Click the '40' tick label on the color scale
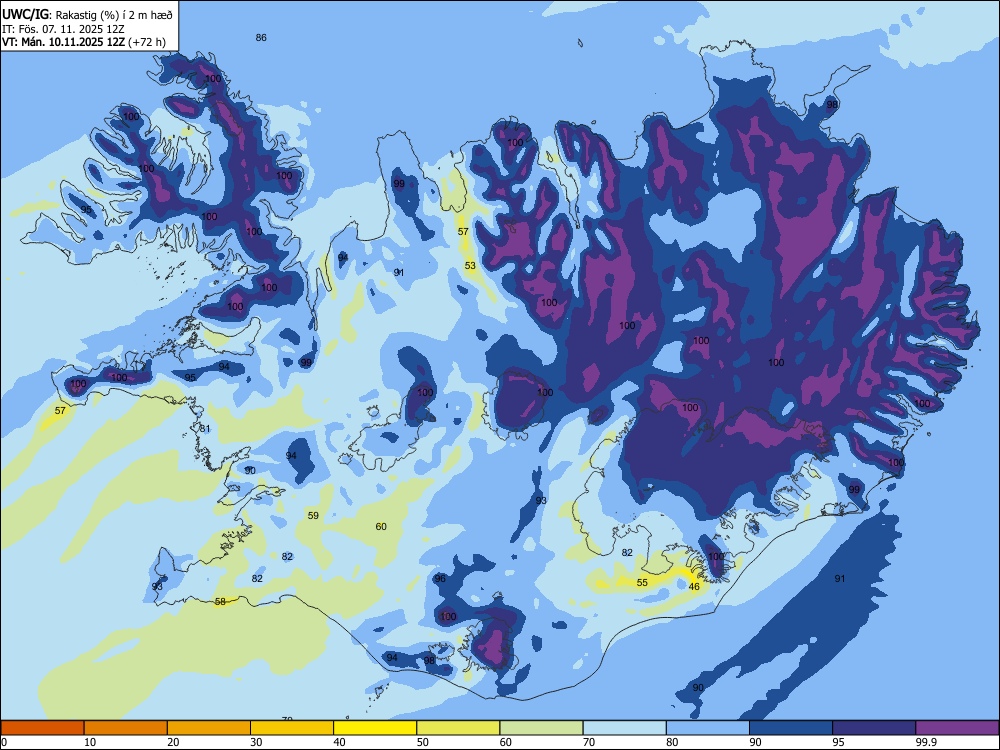Viewport: 1000px width, 750px height. pos(340,742)
